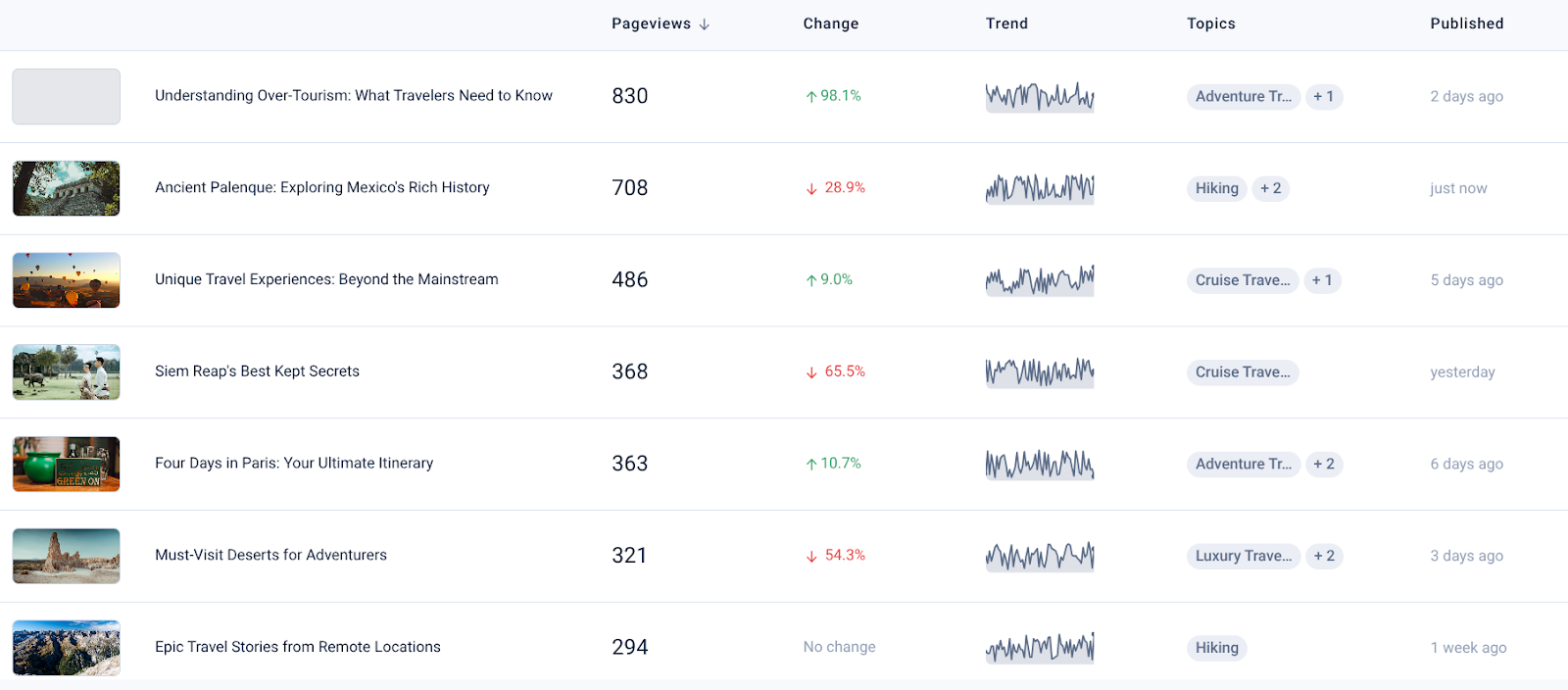
Task: Click the Ancient Palenque article thumbnail
Action: pyautogui.click(x=67, y=188)
